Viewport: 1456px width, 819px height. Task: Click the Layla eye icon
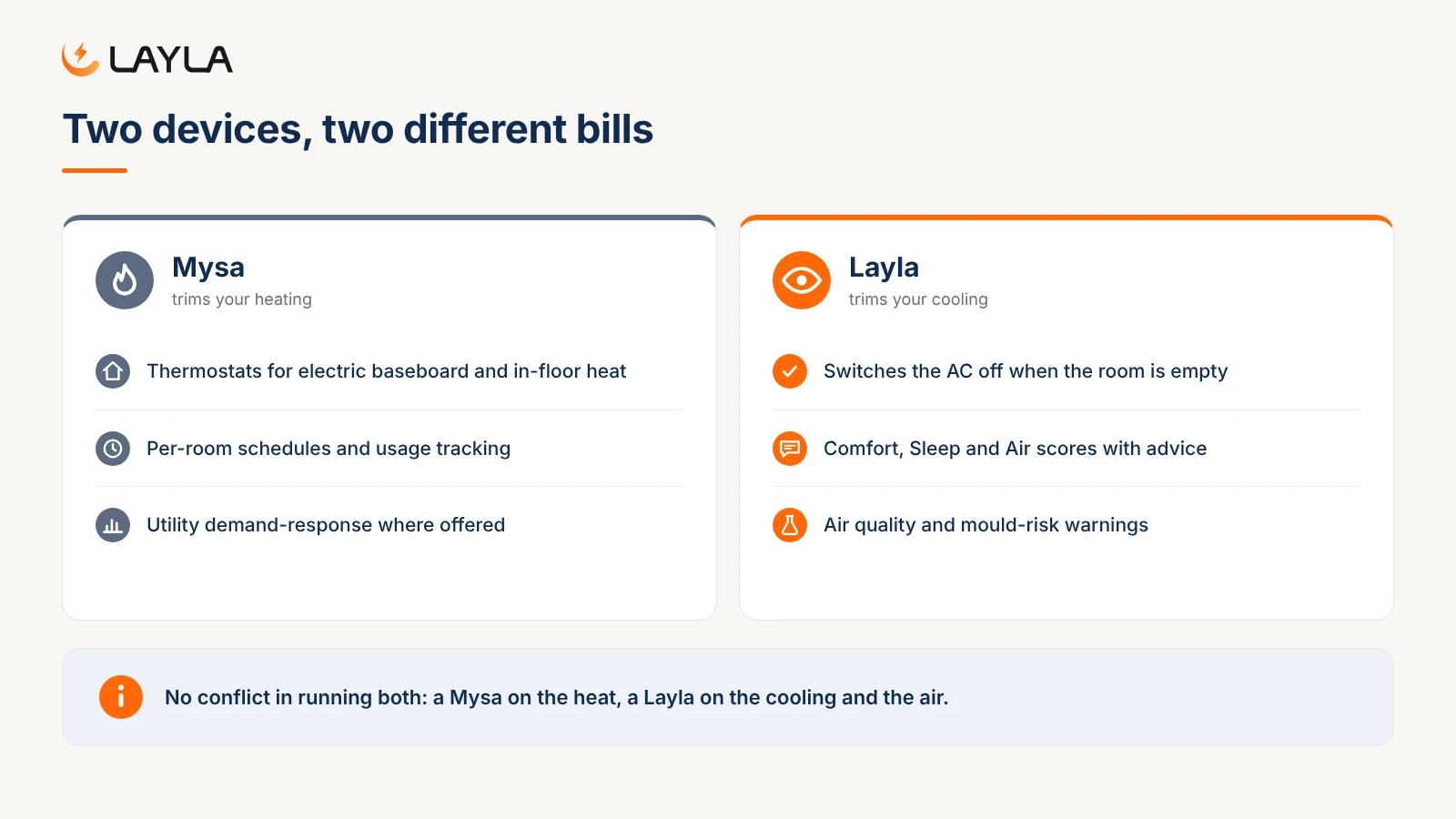coord(802,280)
